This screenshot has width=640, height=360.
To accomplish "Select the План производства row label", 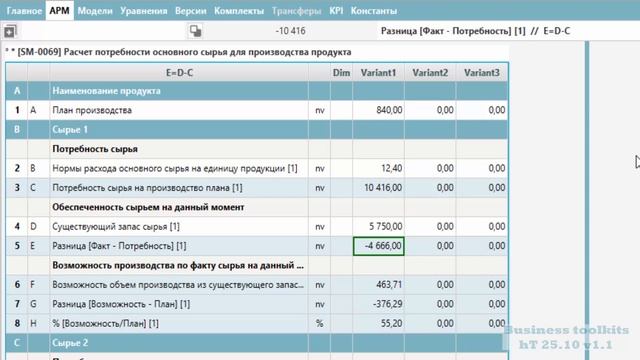I will coord(92,110).
